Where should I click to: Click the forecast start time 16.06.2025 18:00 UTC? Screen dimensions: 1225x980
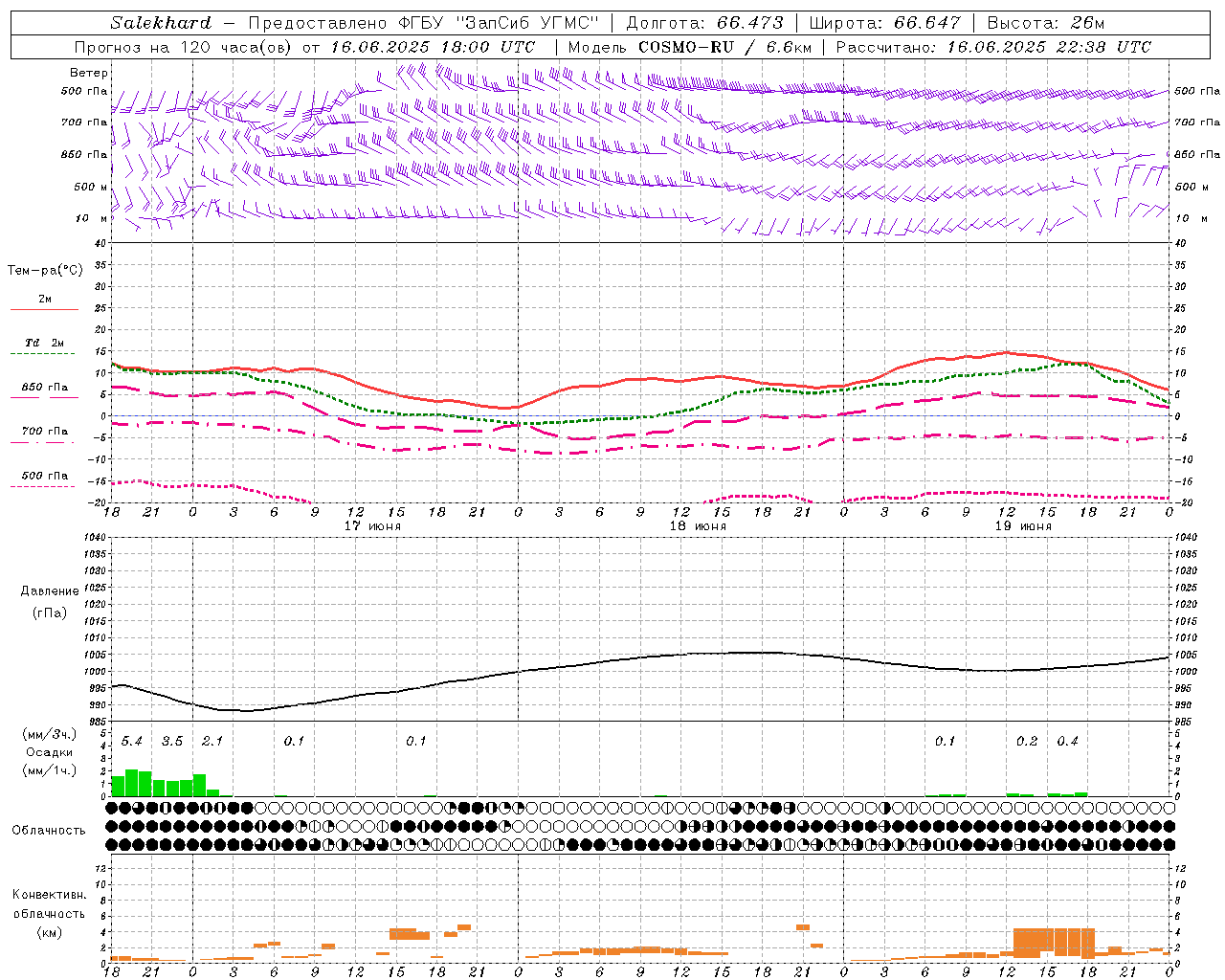[433, 47]
